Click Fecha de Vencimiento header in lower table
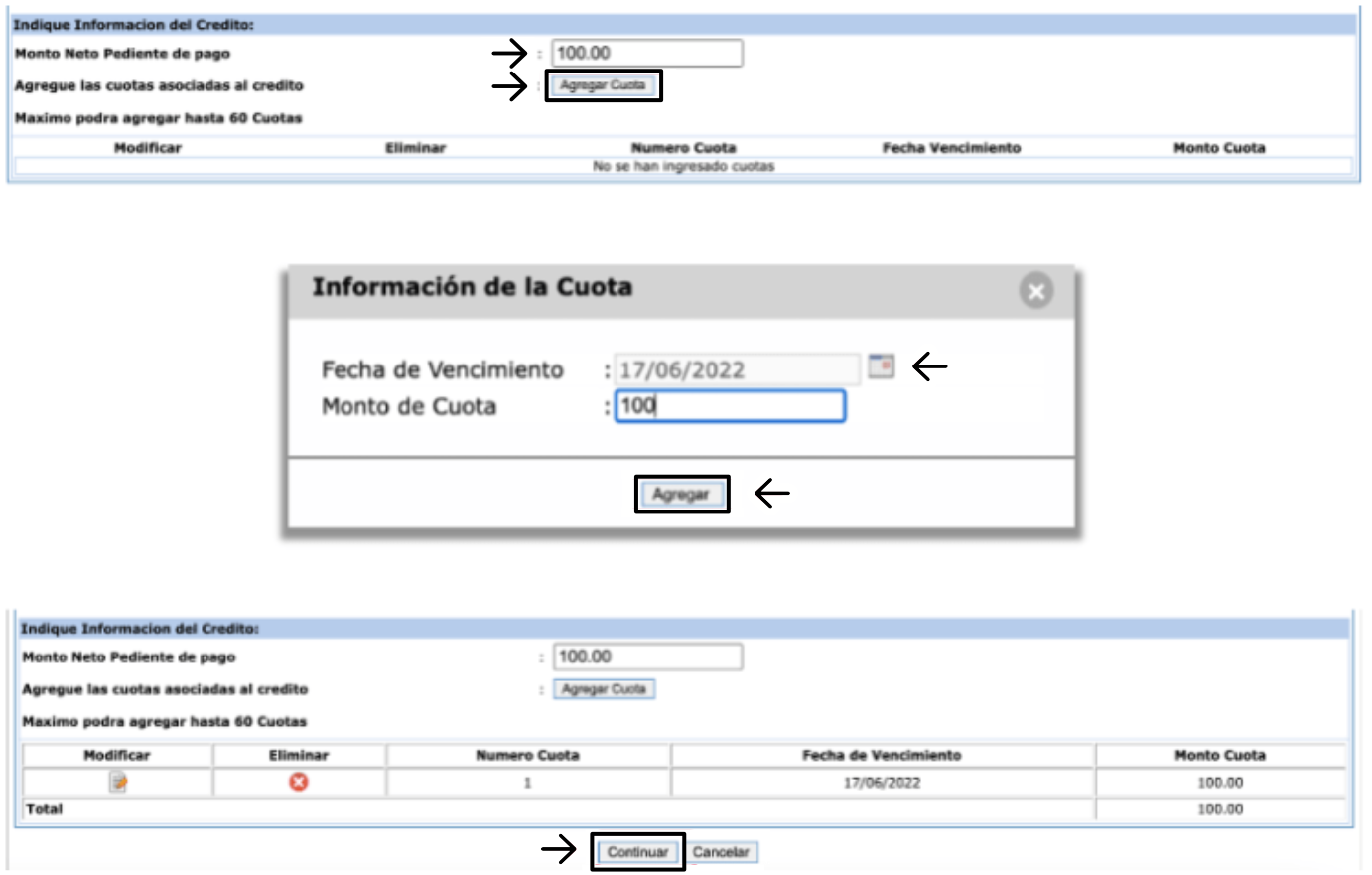The image size is (1372, 875). pyautogui.click(x=882, y=756)
